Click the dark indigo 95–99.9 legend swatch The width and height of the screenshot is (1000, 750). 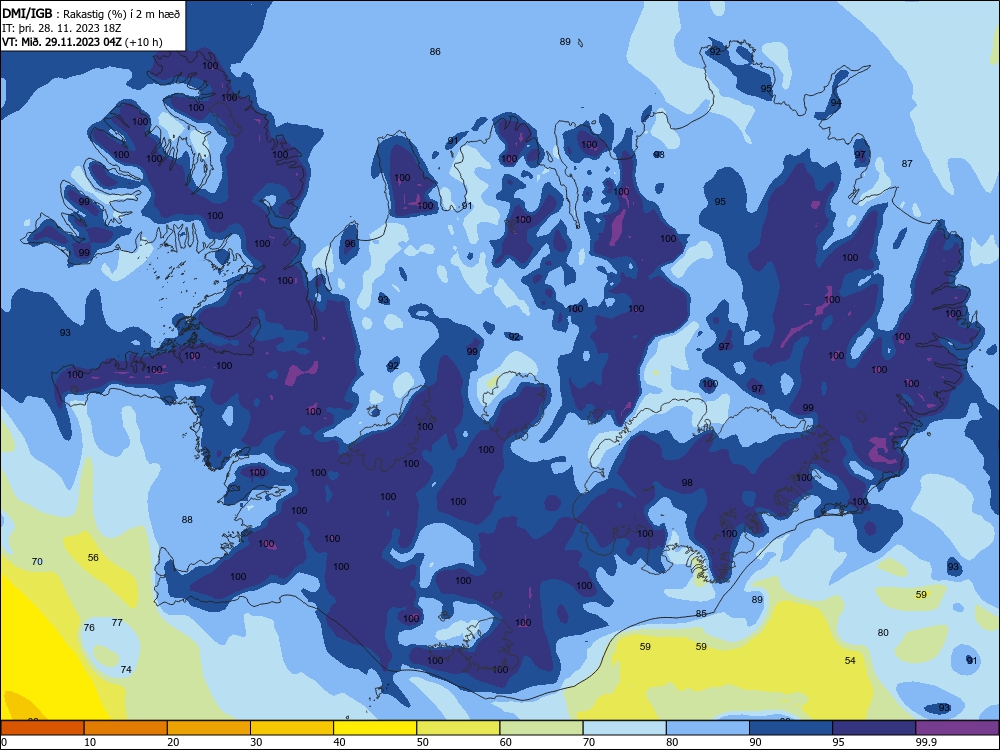[874, 728]
